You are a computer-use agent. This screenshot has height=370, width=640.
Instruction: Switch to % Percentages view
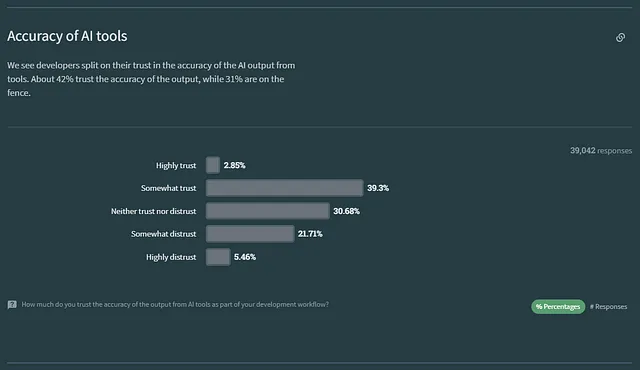point(558,307)
